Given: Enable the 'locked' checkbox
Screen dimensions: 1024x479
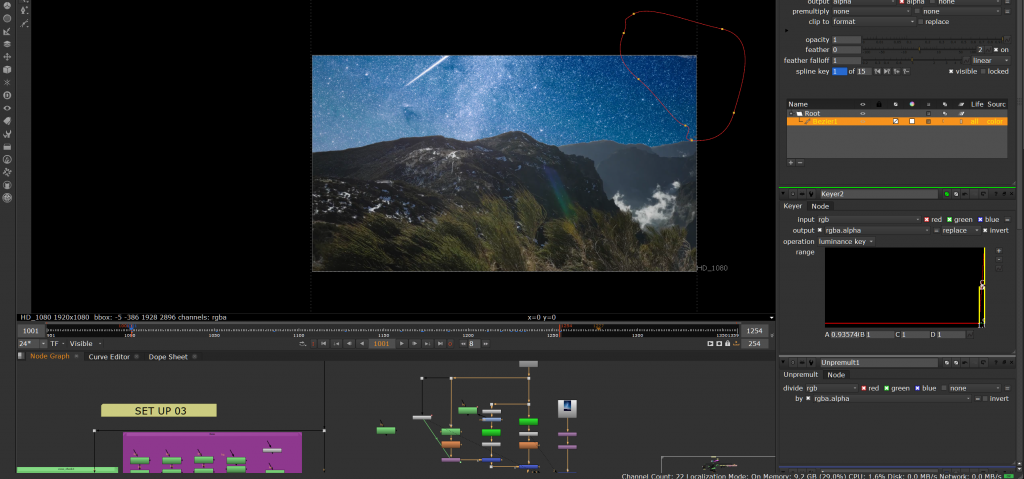Looking at the screenshot, I should (983, 71).
